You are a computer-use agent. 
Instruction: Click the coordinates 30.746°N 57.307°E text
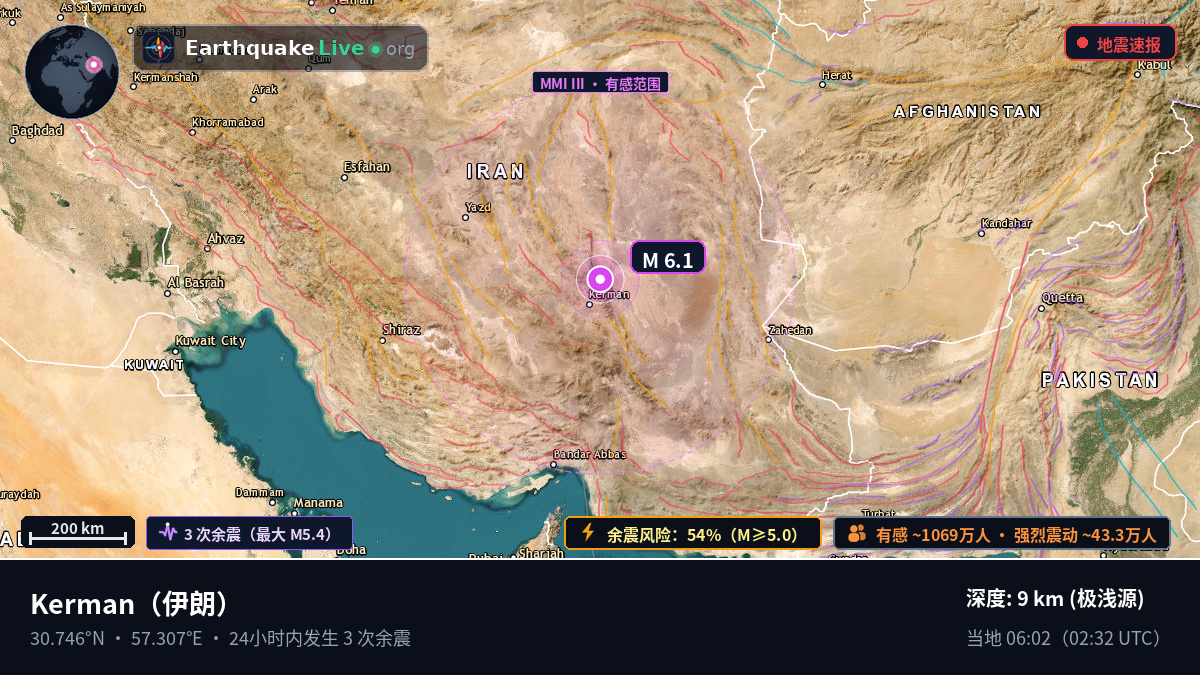click(116, 638)
